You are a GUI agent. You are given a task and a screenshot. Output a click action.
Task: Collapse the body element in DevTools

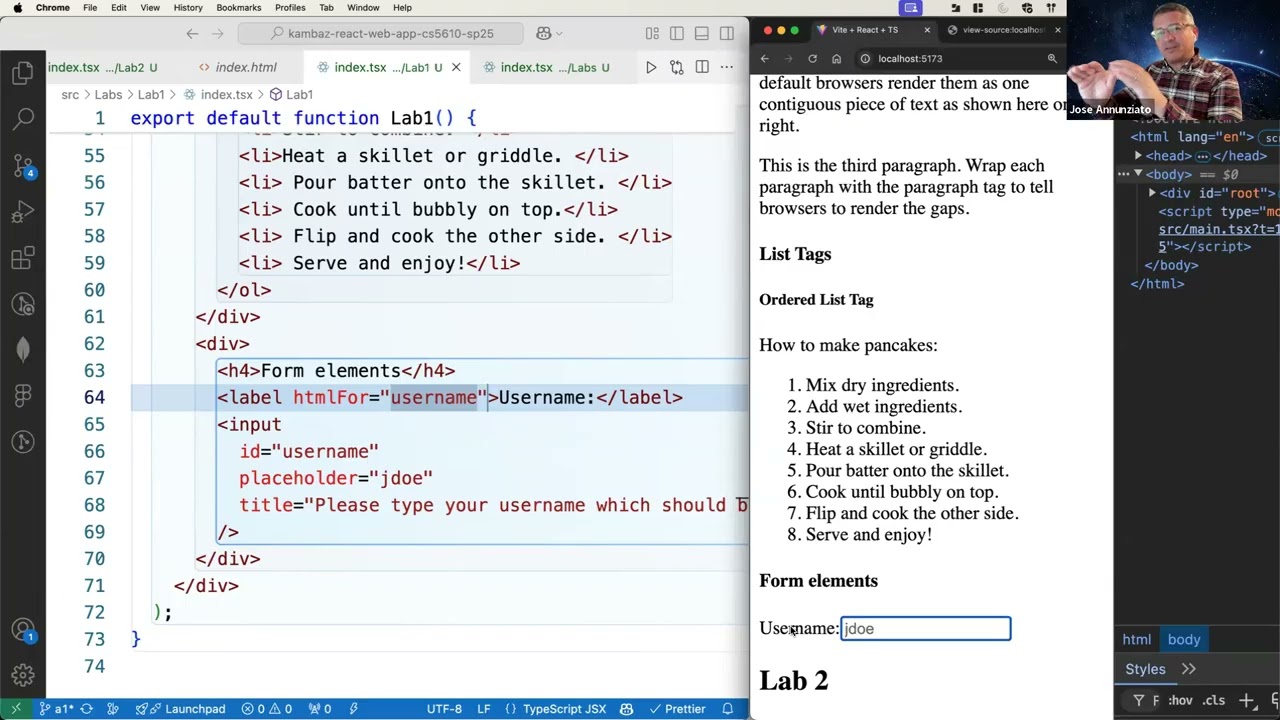tap(1138, 174)
